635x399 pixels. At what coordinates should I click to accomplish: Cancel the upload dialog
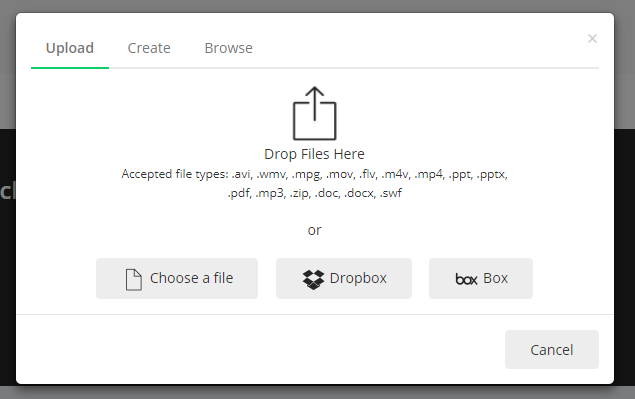[x=552, y=350]
